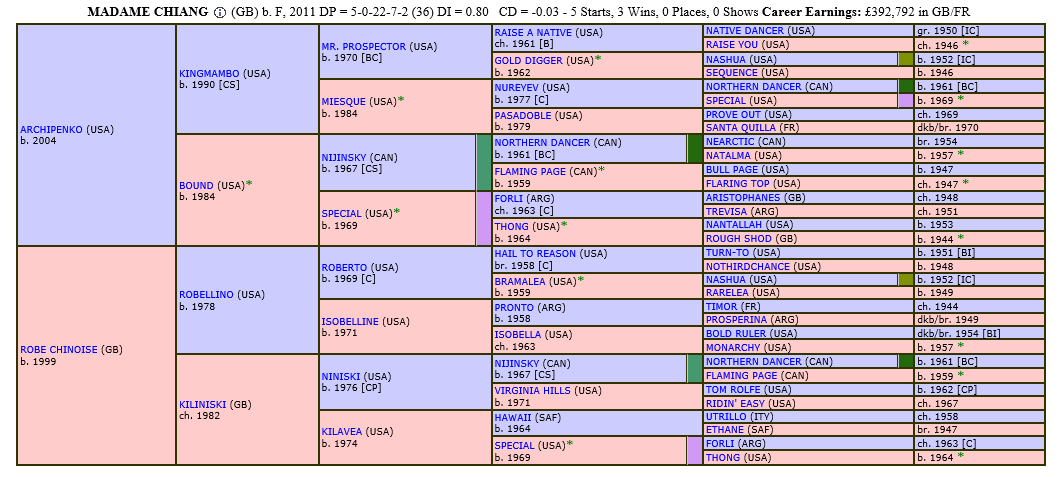This screenshot has width=1058, height=477.
Task: Select the KINGMAMBO horse link
Action: coord(210,73)
